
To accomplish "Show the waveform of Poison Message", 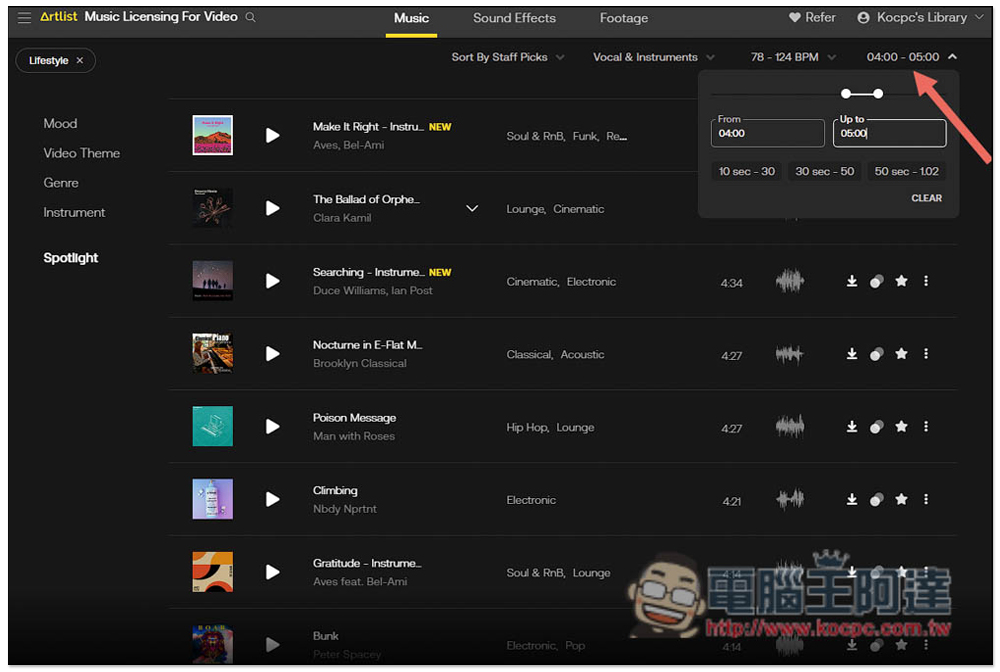I will [x=790, y=426].
